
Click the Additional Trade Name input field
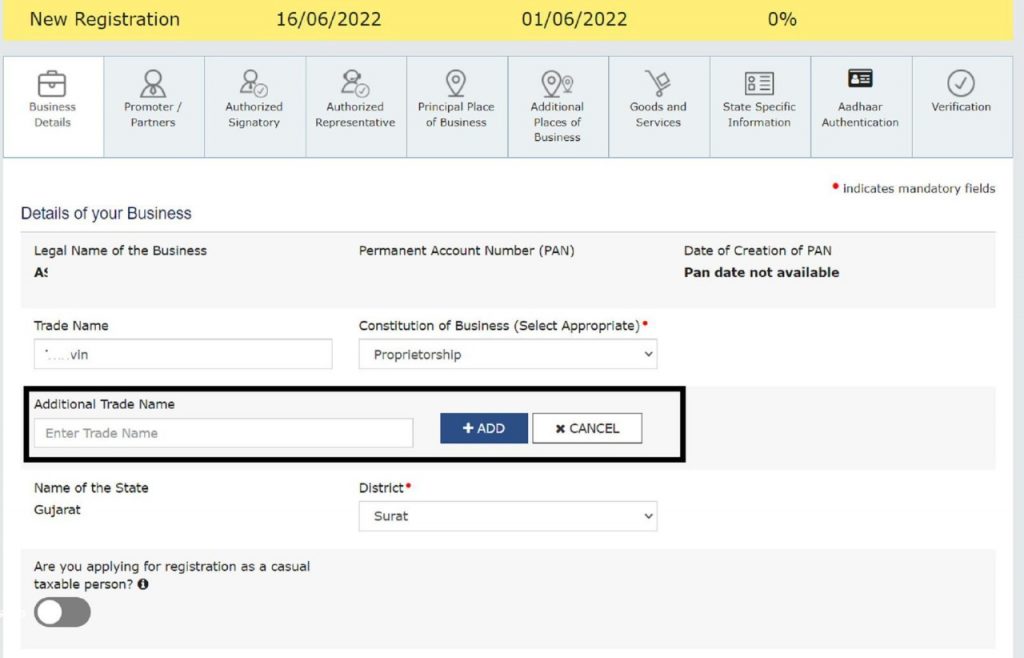coord(223,433)
